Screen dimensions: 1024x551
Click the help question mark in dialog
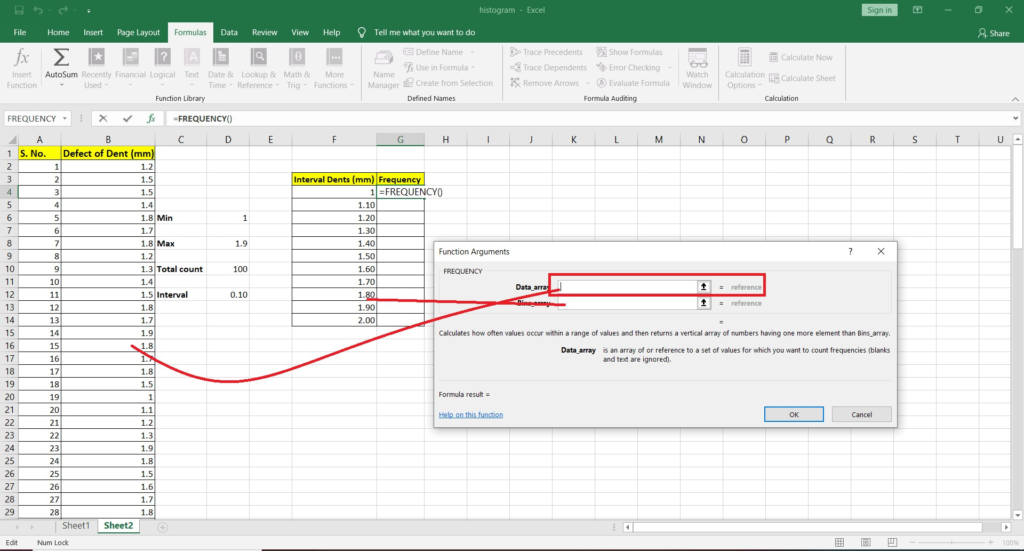[x=850, y=251]
